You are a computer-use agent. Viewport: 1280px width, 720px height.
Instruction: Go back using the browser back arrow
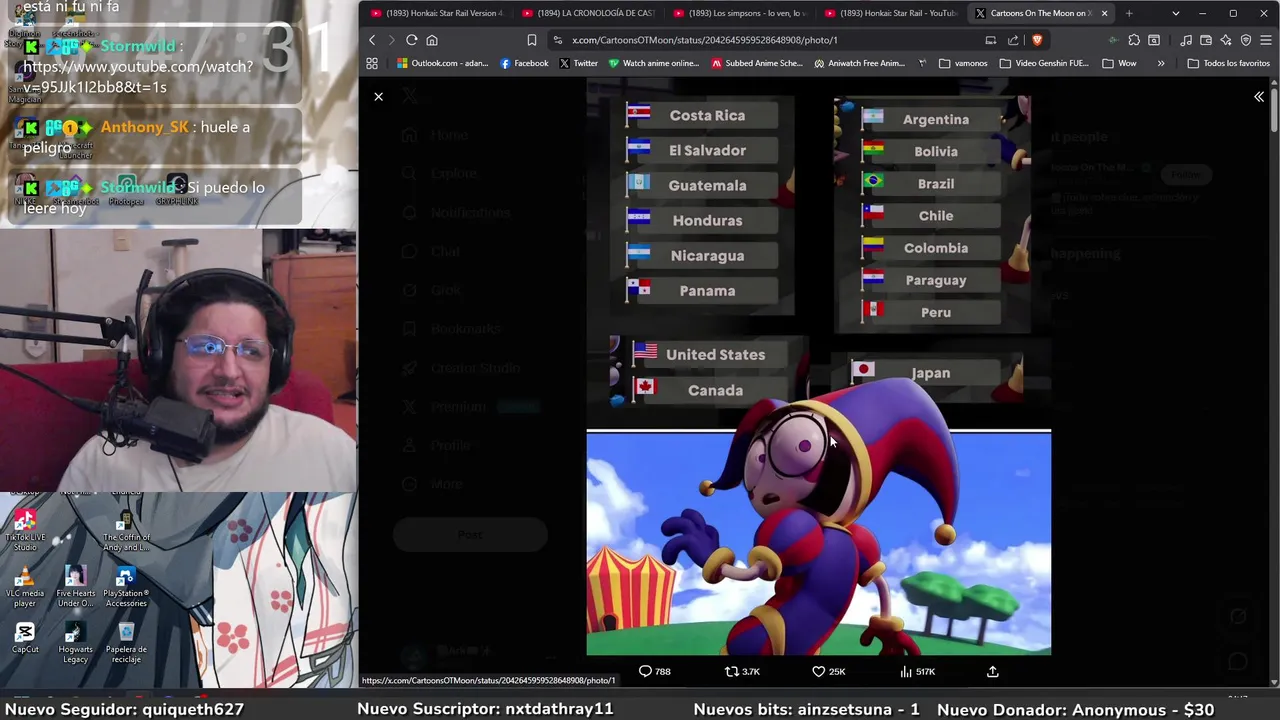[x=372, y=40]
